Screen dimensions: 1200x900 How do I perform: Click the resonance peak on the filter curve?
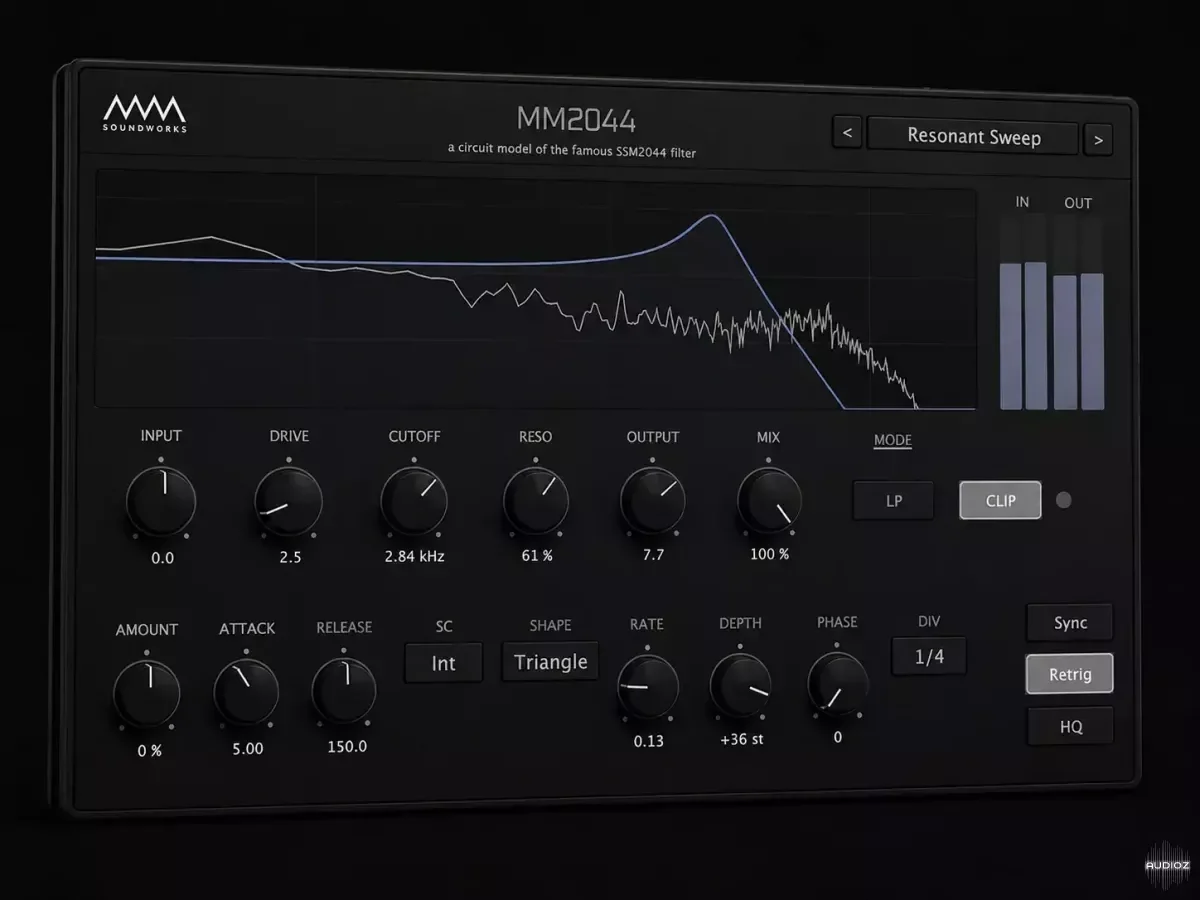pos(712,215)
